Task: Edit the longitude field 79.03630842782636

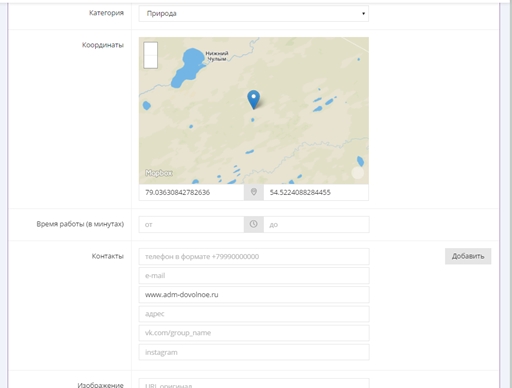Action: 191,192
